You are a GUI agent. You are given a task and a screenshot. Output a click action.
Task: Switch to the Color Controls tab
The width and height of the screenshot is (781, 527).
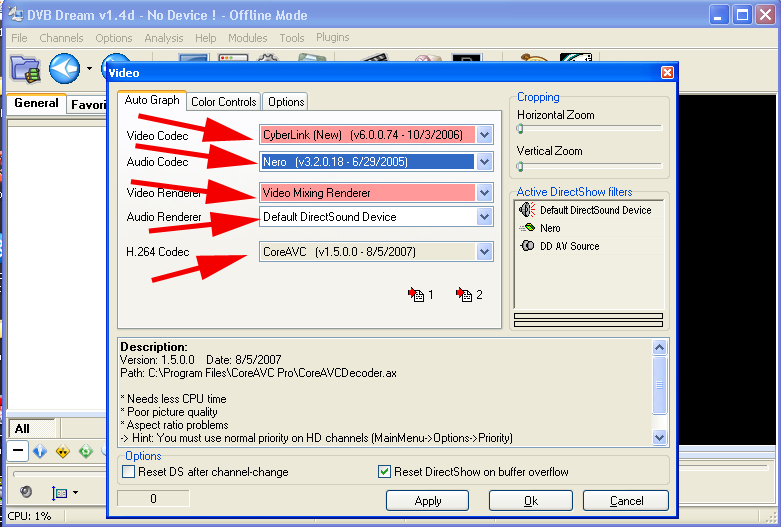(x=224, y=102)
